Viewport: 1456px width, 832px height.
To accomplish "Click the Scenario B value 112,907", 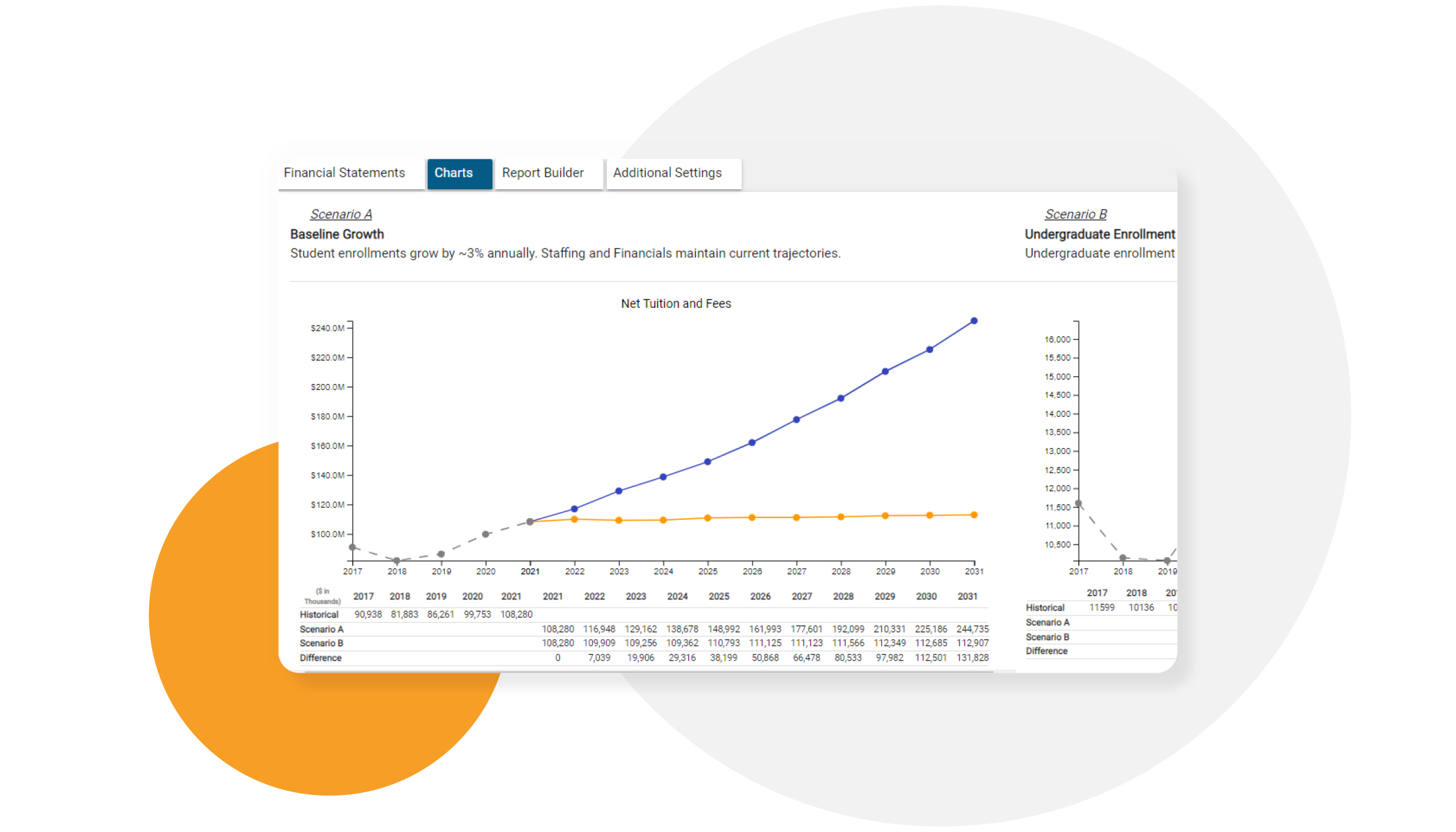I will click(972, 643).
